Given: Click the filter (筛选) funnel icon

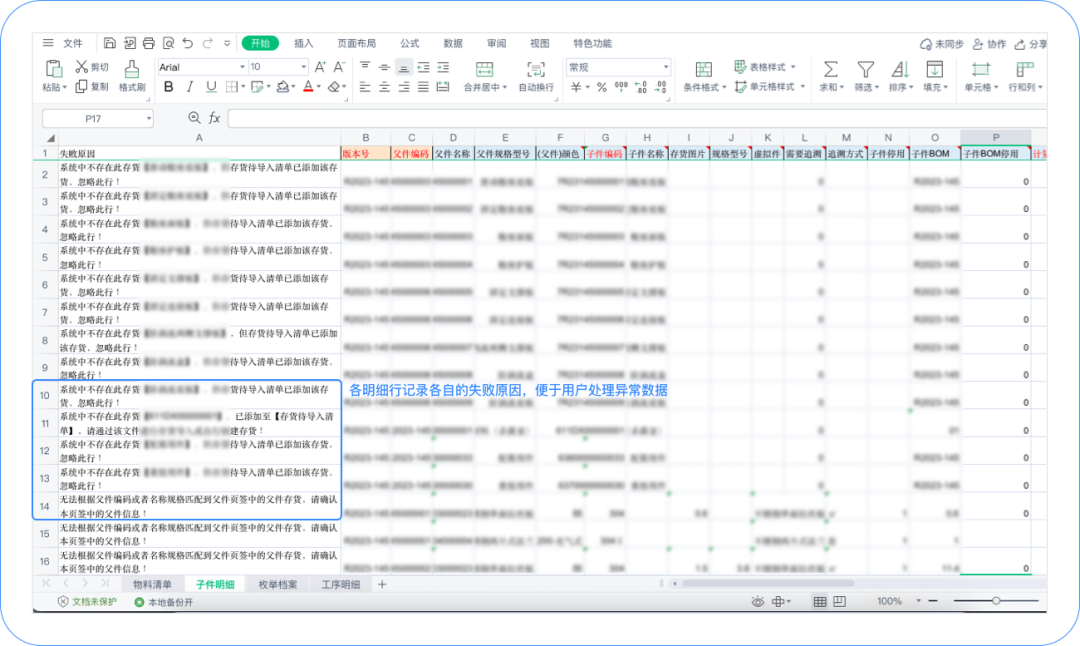Looking at the screenshot, I should click(x=865, y=68).
